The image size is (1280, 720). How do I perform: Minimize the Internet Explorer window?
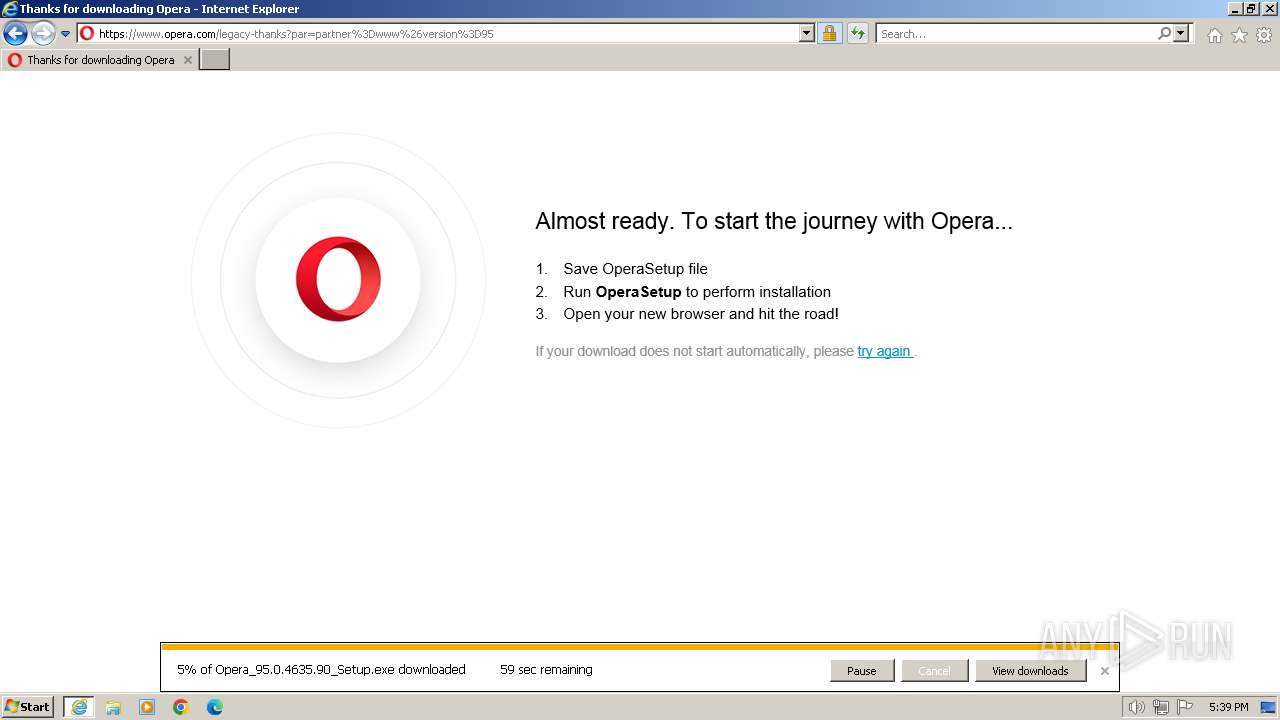(x=1235, y=9)
